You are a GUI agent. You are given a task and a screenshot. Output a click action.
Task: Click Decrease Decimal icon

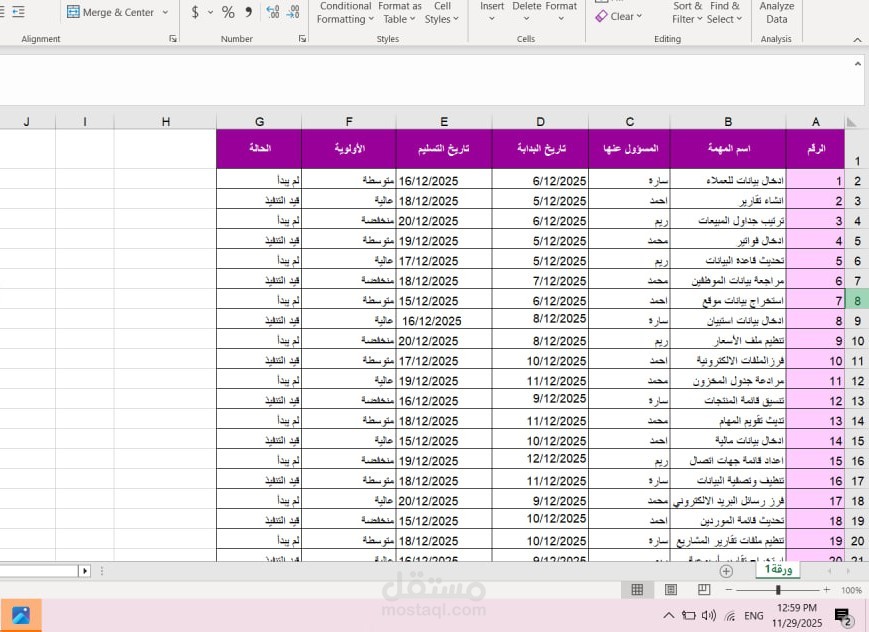point(293,12)
